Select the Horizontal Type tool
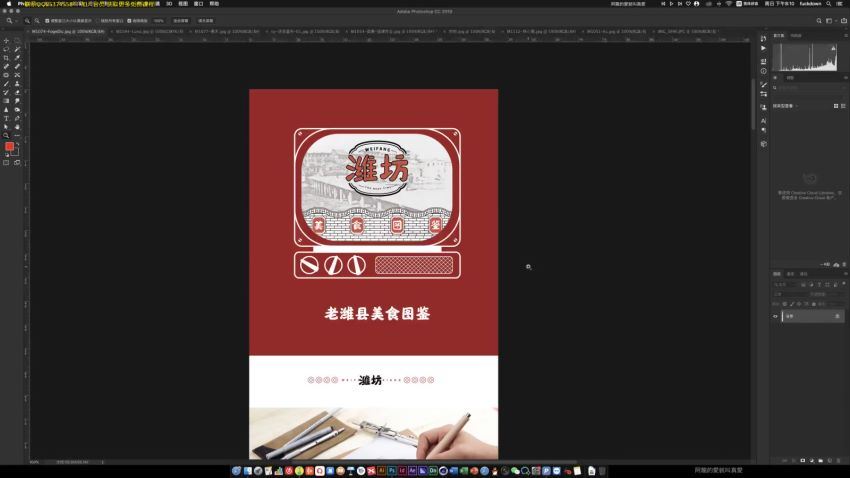Viewport: 850px width, 478px height. [x=6, y=119]
